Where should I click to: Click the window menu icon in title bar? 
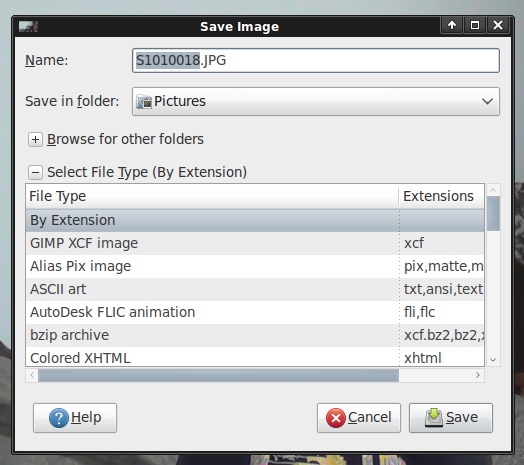point(28,26)
